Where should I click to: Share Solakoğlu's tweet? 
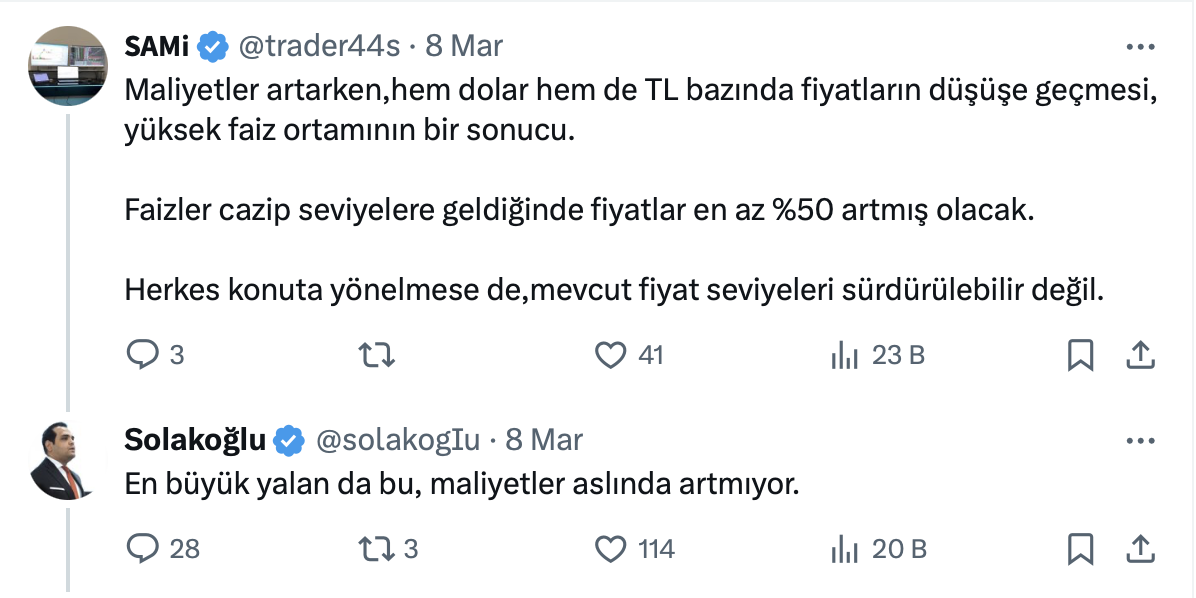pos(1141,548)
